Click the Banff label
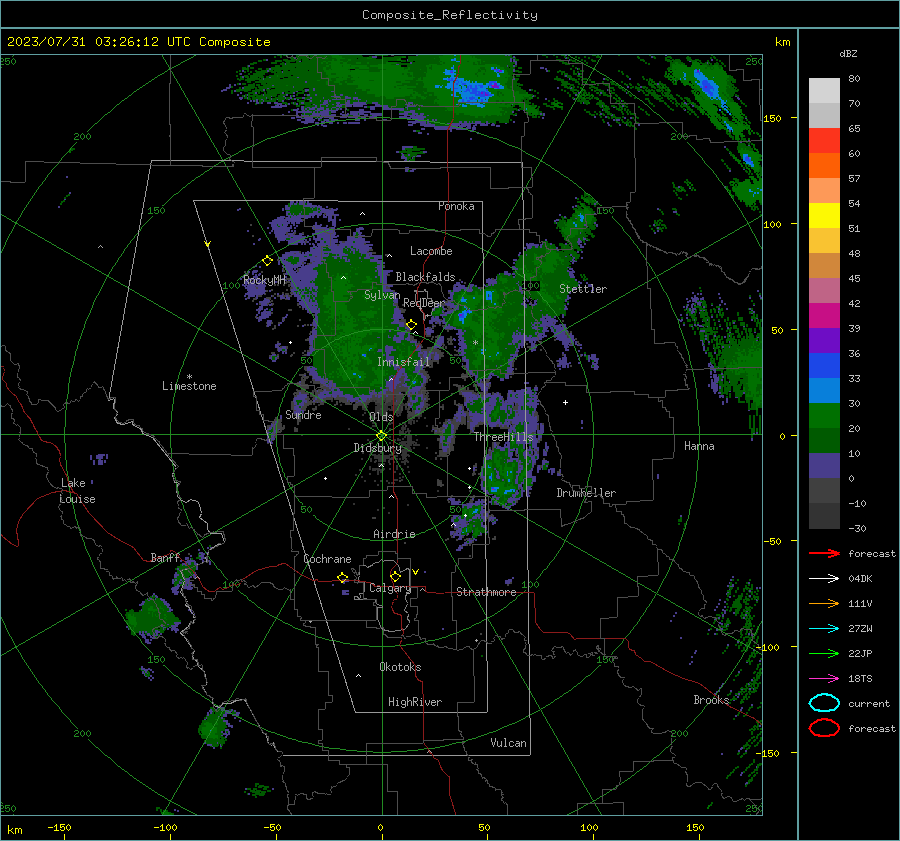The height and width of the screenshot is (841, 900). (x=165, y=557)
